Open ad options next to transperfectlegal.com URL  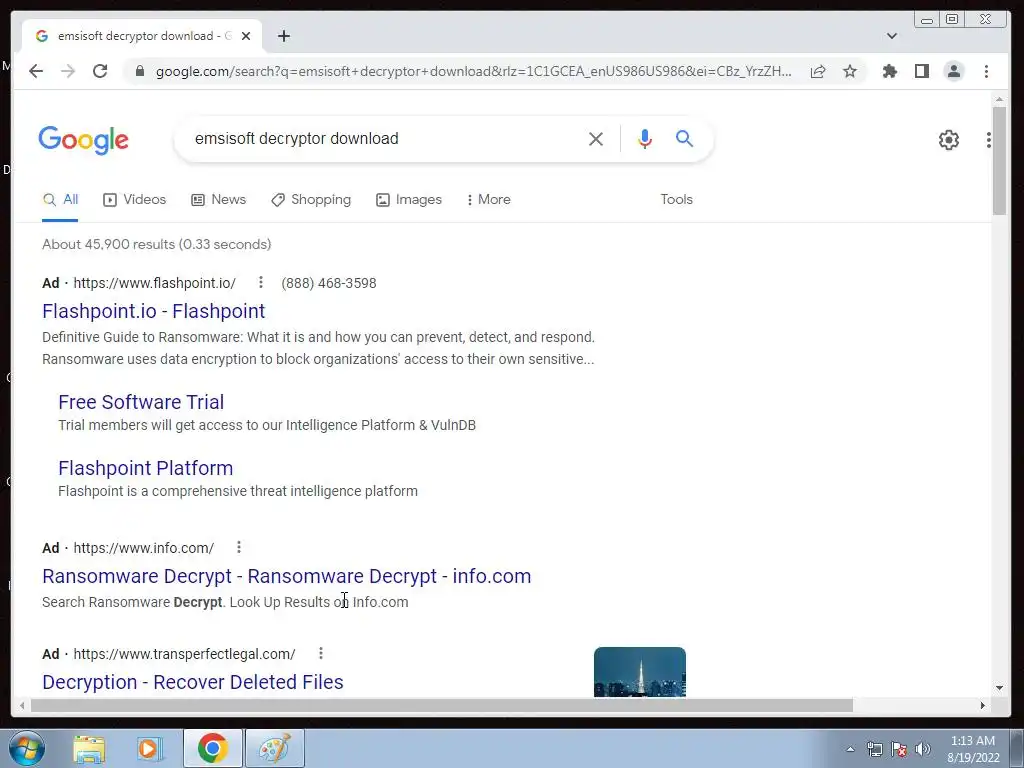[x=321, y=653]
